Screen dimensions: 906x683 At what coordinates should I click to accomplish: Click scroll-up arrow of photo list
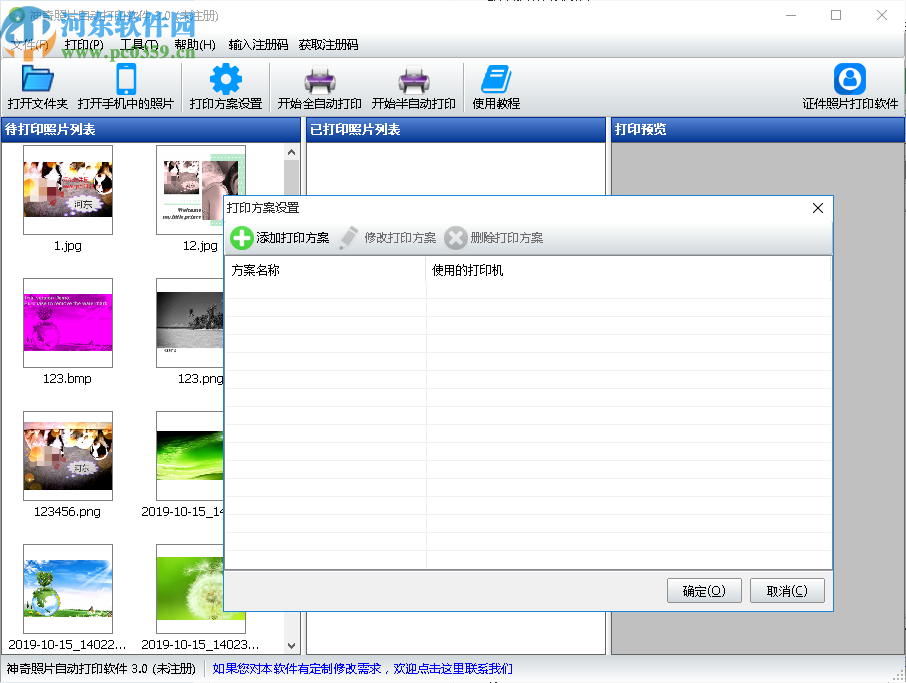tap(291, 153)
